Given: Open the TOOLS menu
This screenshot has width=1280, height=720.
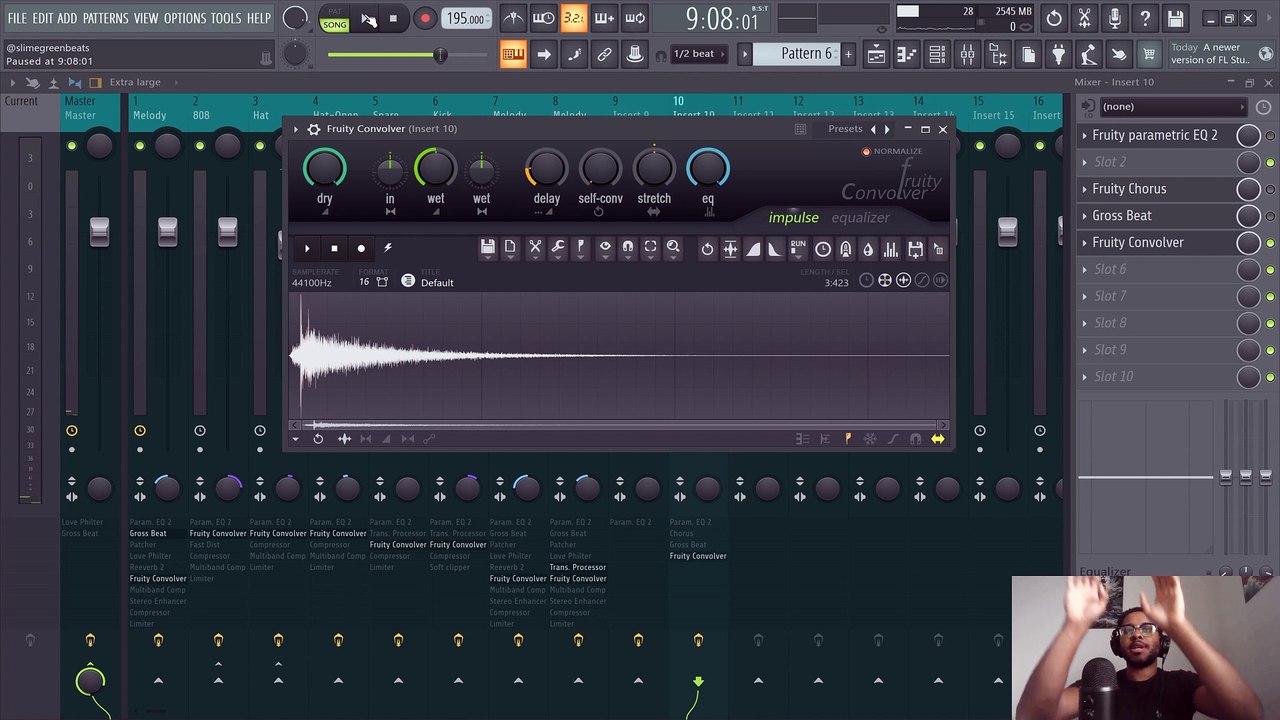Looking at the screenshot, I should (226, 18).
